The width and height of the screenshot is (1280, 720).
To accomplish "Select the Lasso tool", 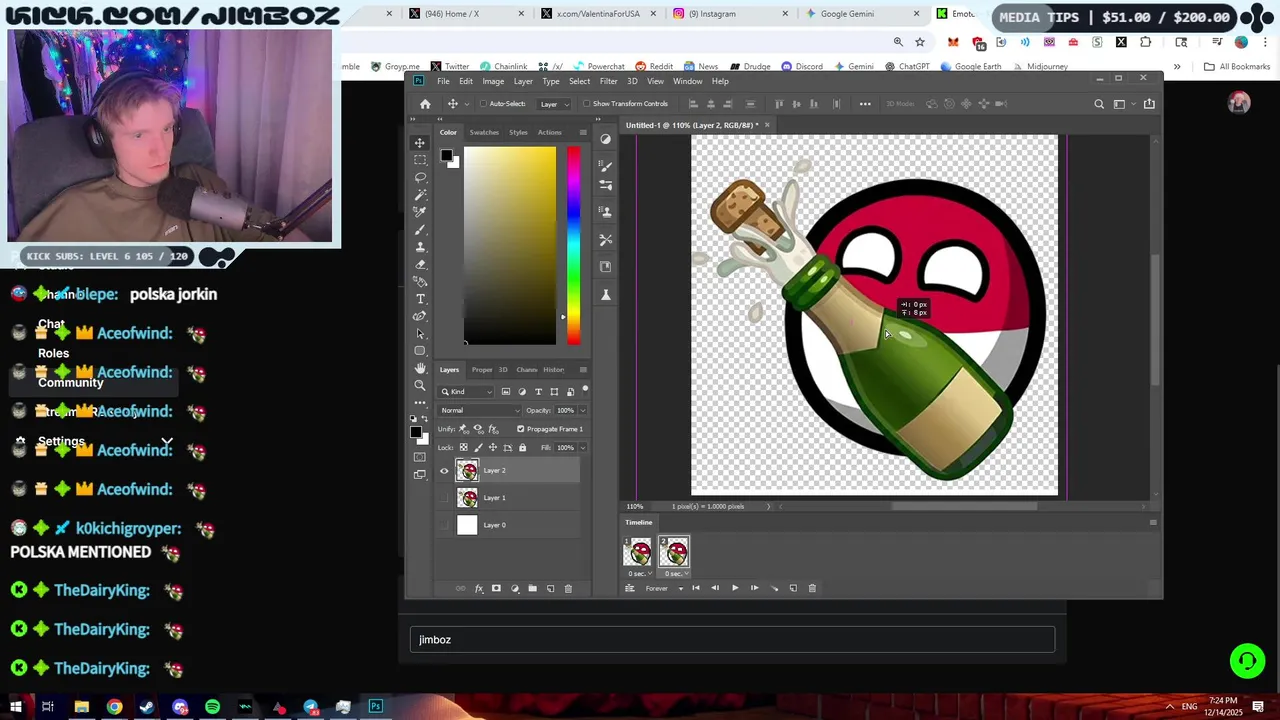I will [x=420, y=177].
